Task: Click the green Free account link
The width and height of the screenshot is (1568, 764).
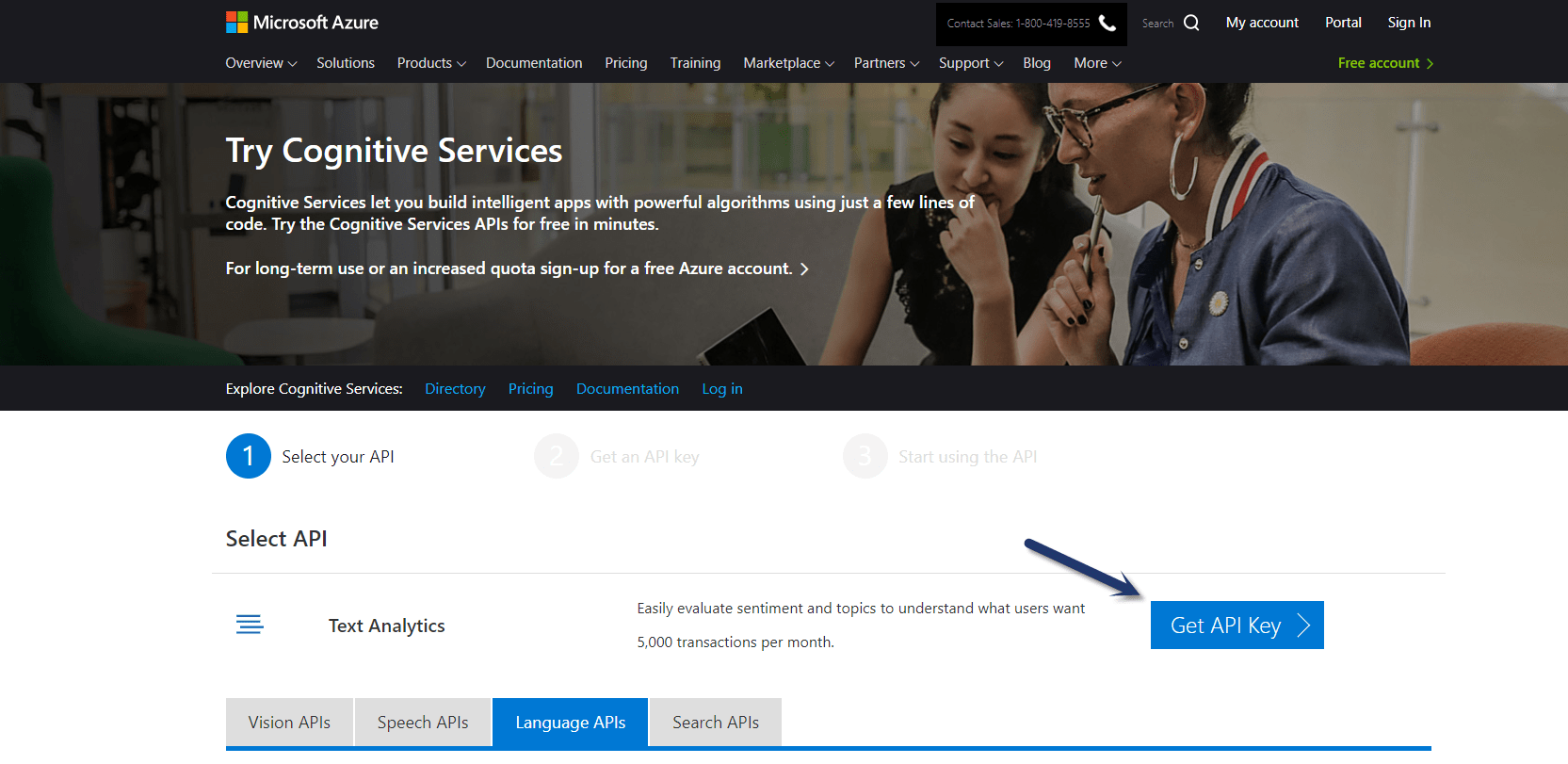Action: point(1384,63)
